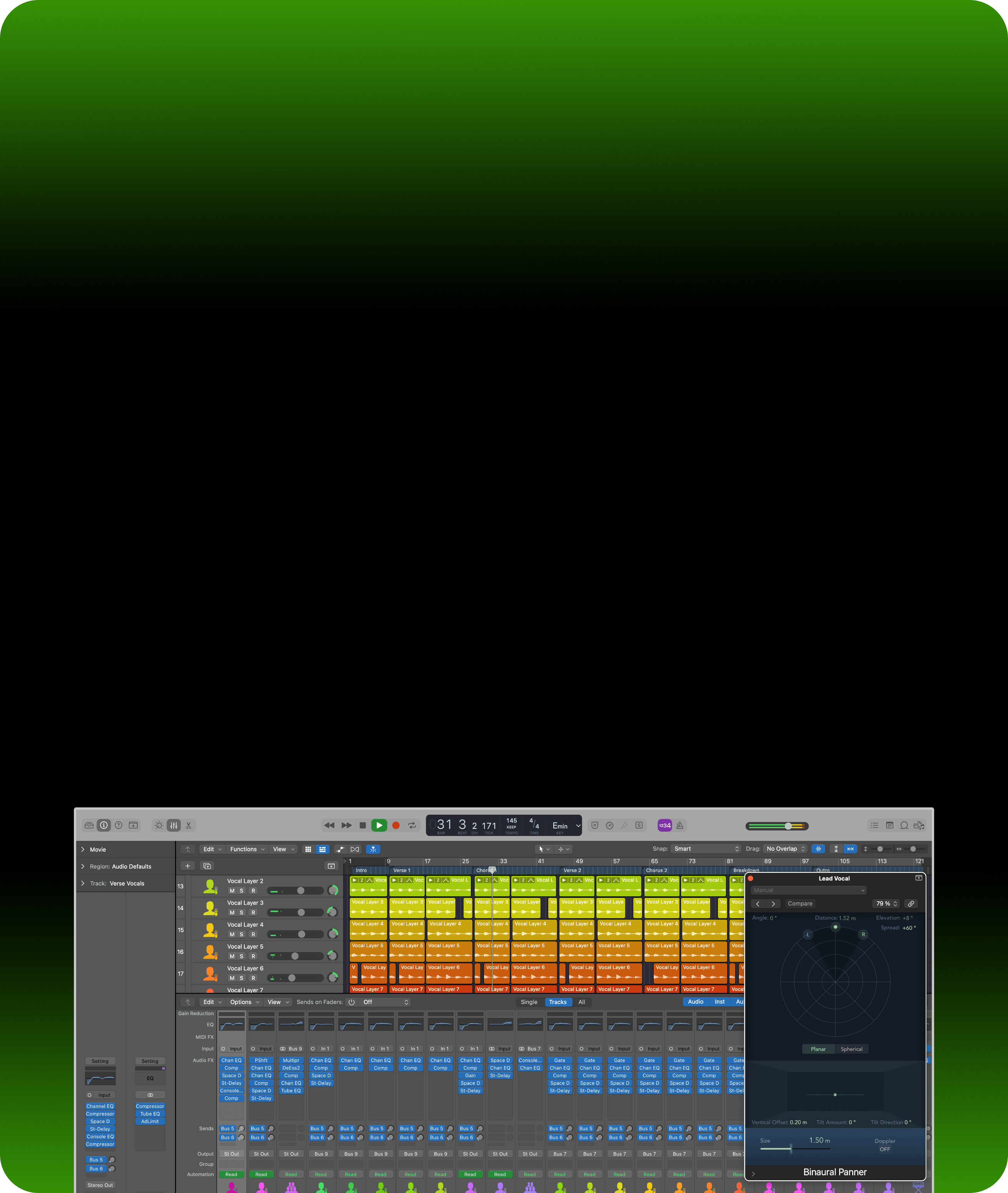The image size is (1008, 1193).
Task: Switch Mixer to Tracks view
Action: pos(558,1002)
